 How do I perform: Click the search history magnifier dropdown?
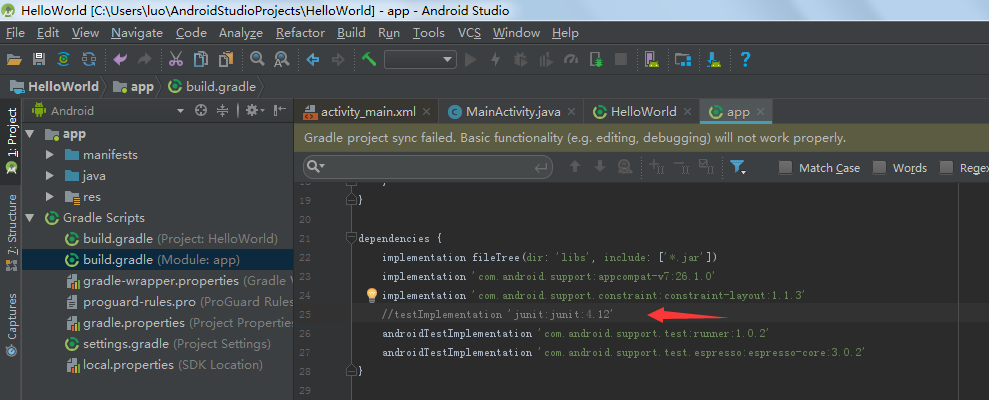click(x=315, y=167)
